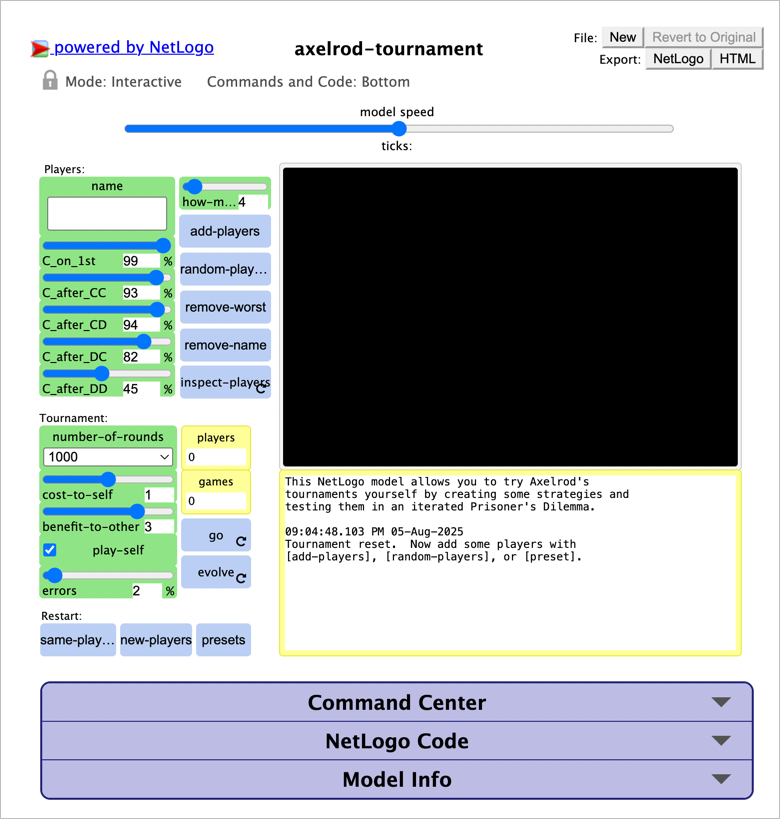The height and width of the screenshot is (819, 780).
Task: Expand the NetLogo Code section
Action: pos(397,741)
